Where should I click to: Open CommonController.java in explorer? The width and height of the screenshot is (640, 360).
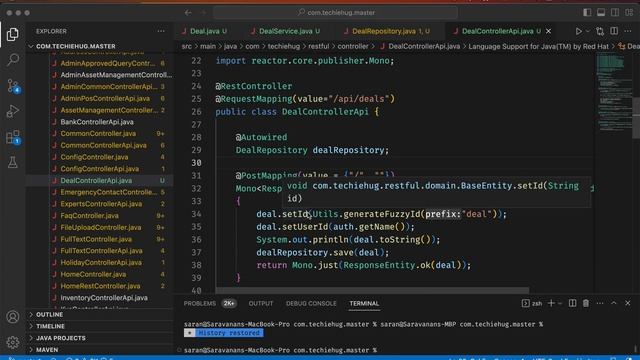pyautogui.click(x=98, y=133)
